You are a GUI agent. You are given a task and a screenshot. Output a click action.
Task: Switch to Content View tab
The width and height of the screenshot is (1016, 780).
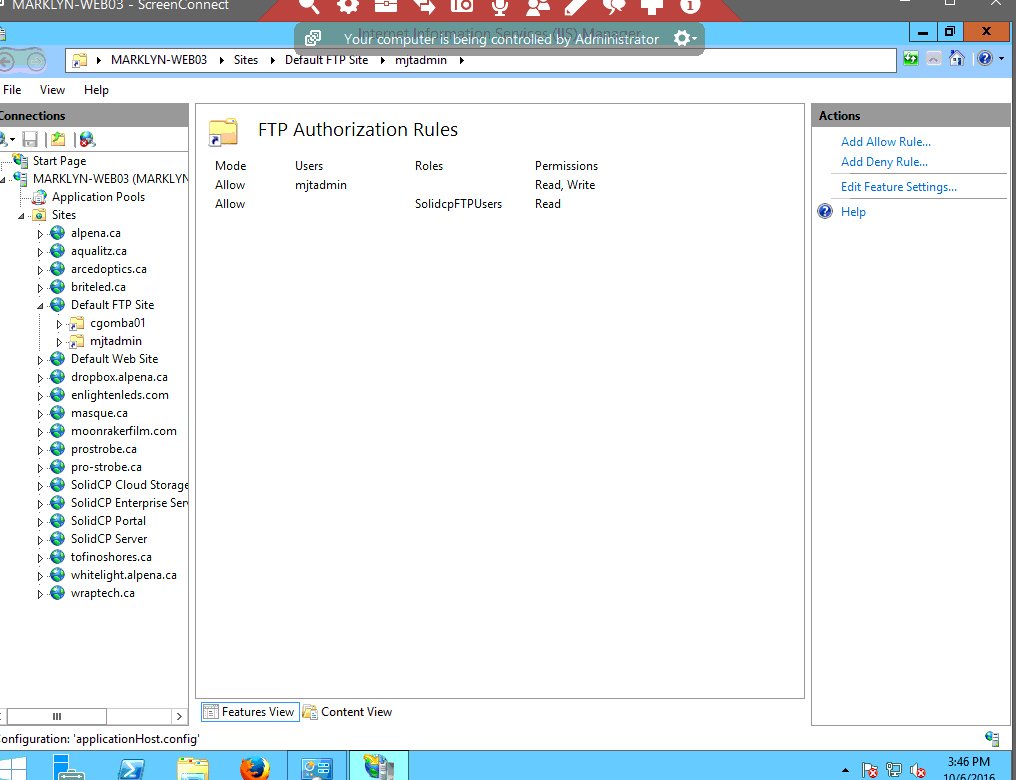pyautogui.click(x=348, y=712)
